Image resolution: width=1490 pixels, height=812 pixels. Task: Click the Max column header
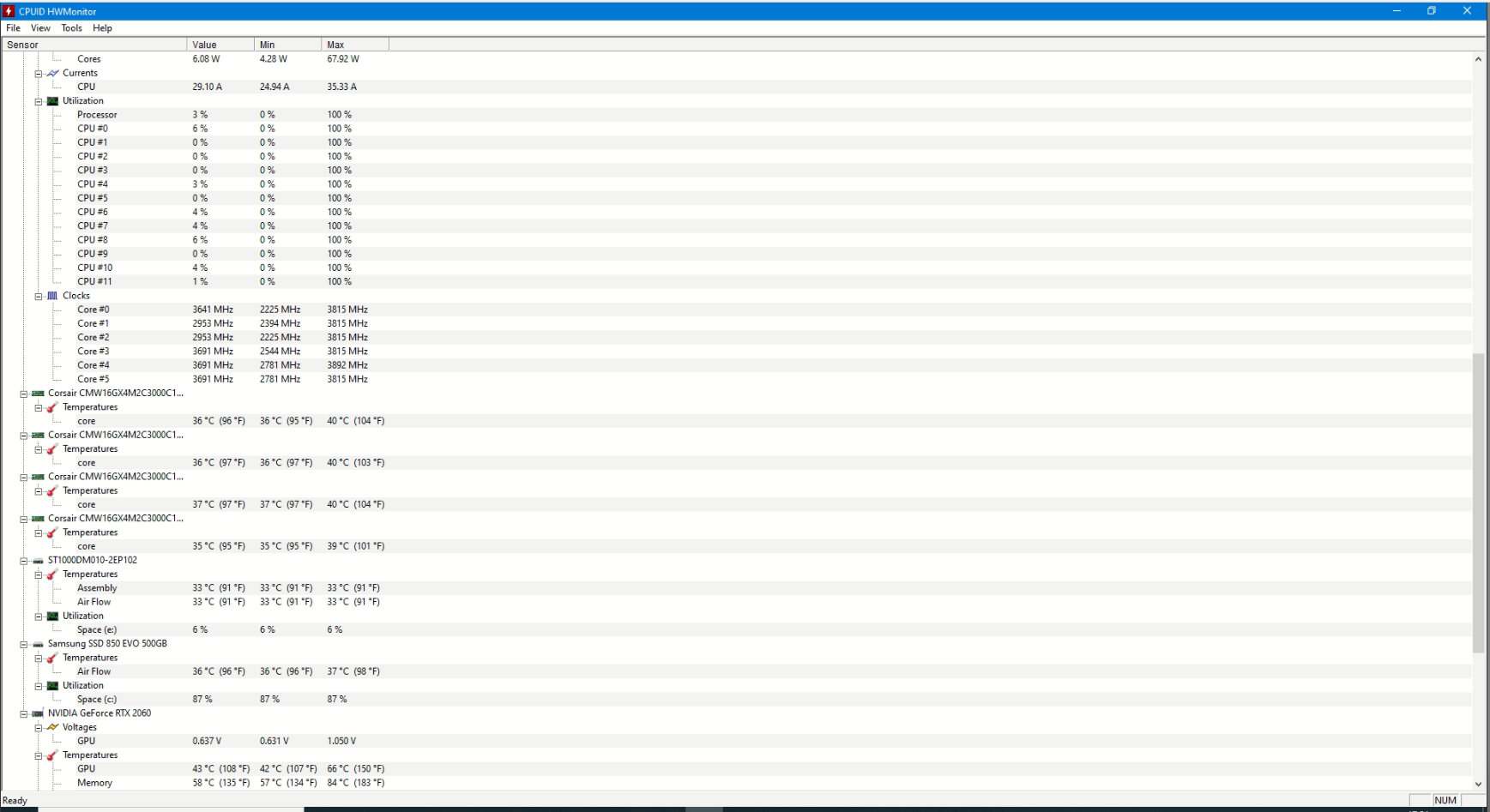point(355,45)
